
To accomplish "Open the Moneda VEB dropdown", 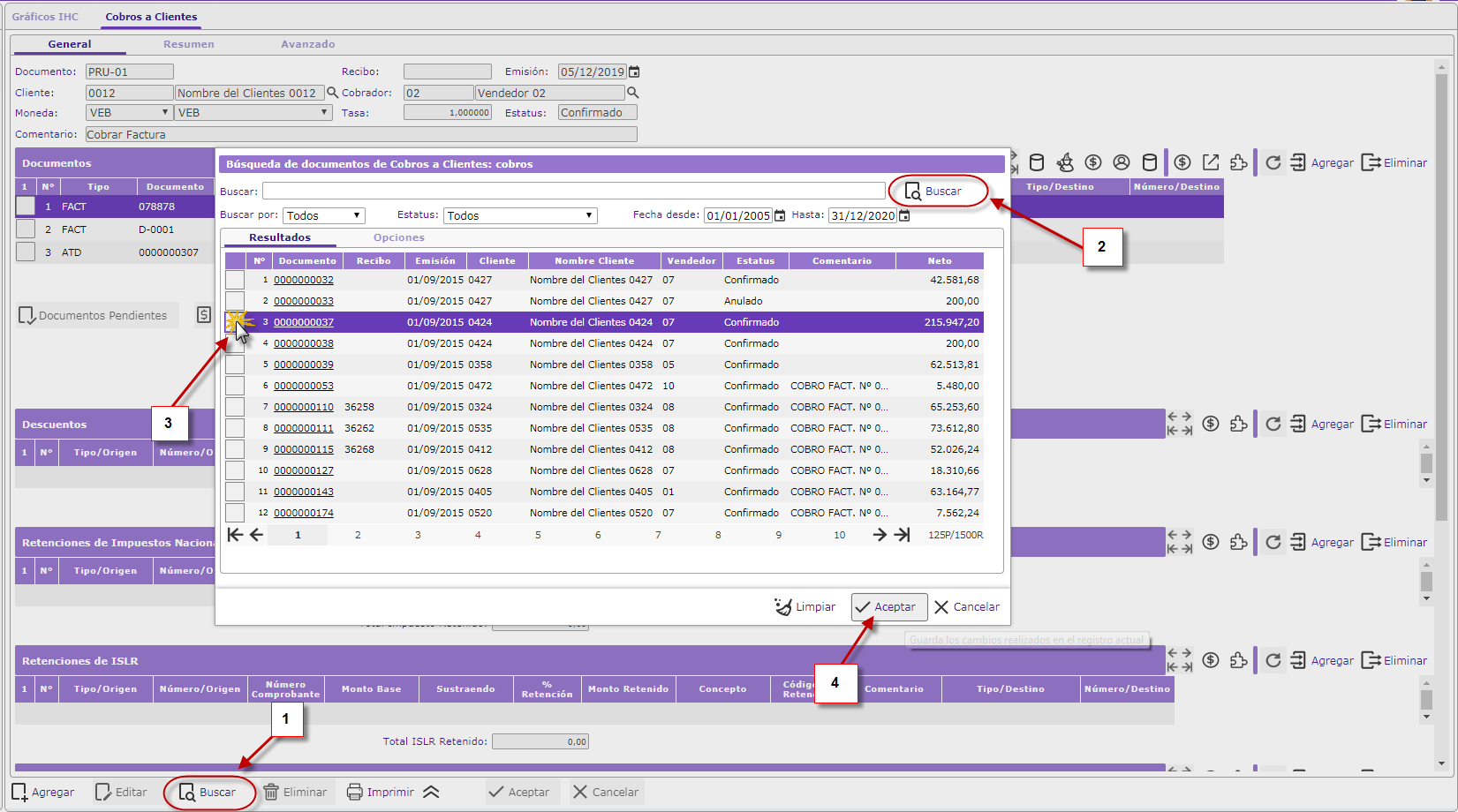I will coord(129,113).
